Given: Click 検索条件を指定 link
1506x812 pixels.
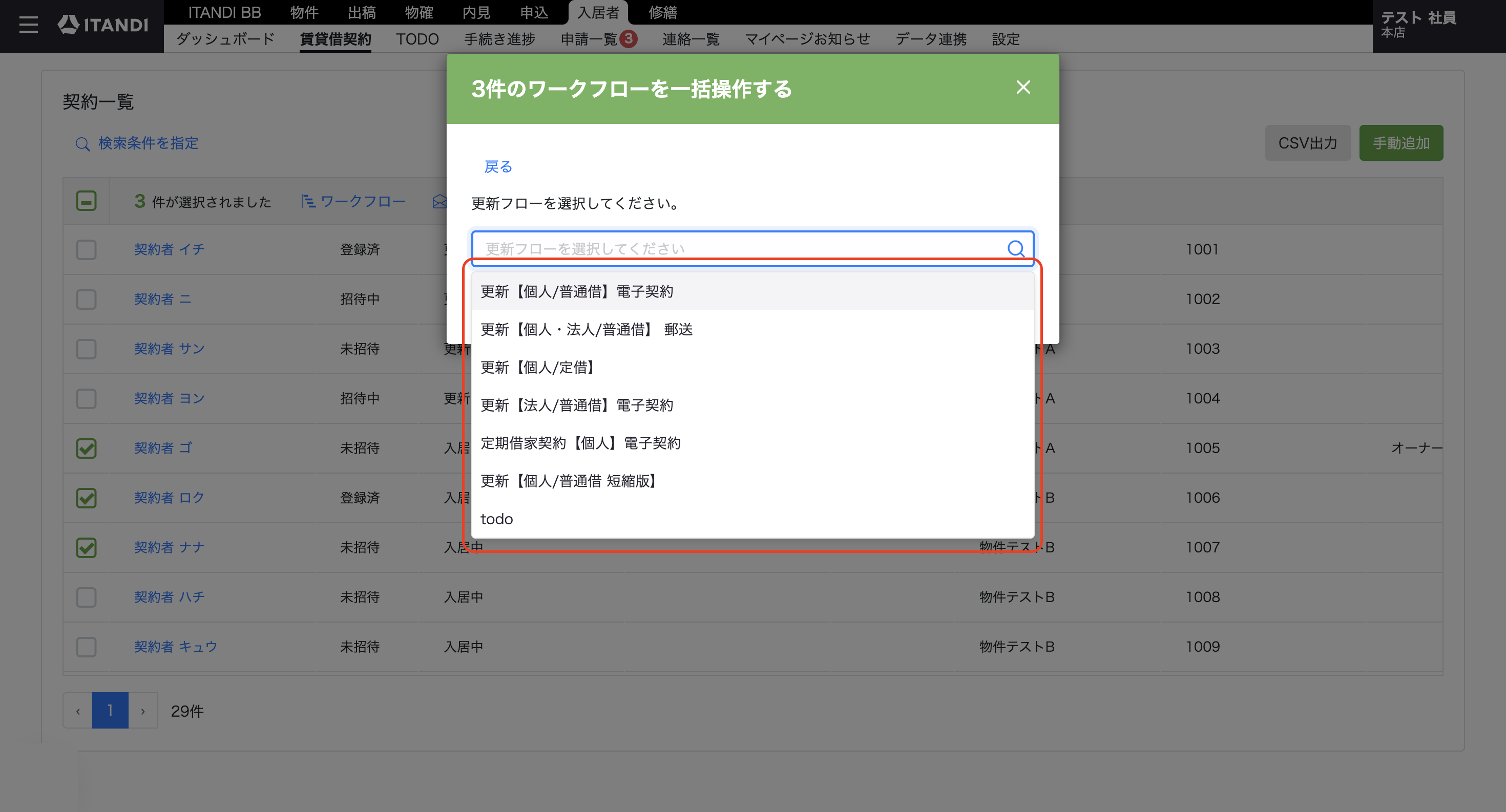Looking at the screenshot, I should pyautogui.click(x=149, y=143).
